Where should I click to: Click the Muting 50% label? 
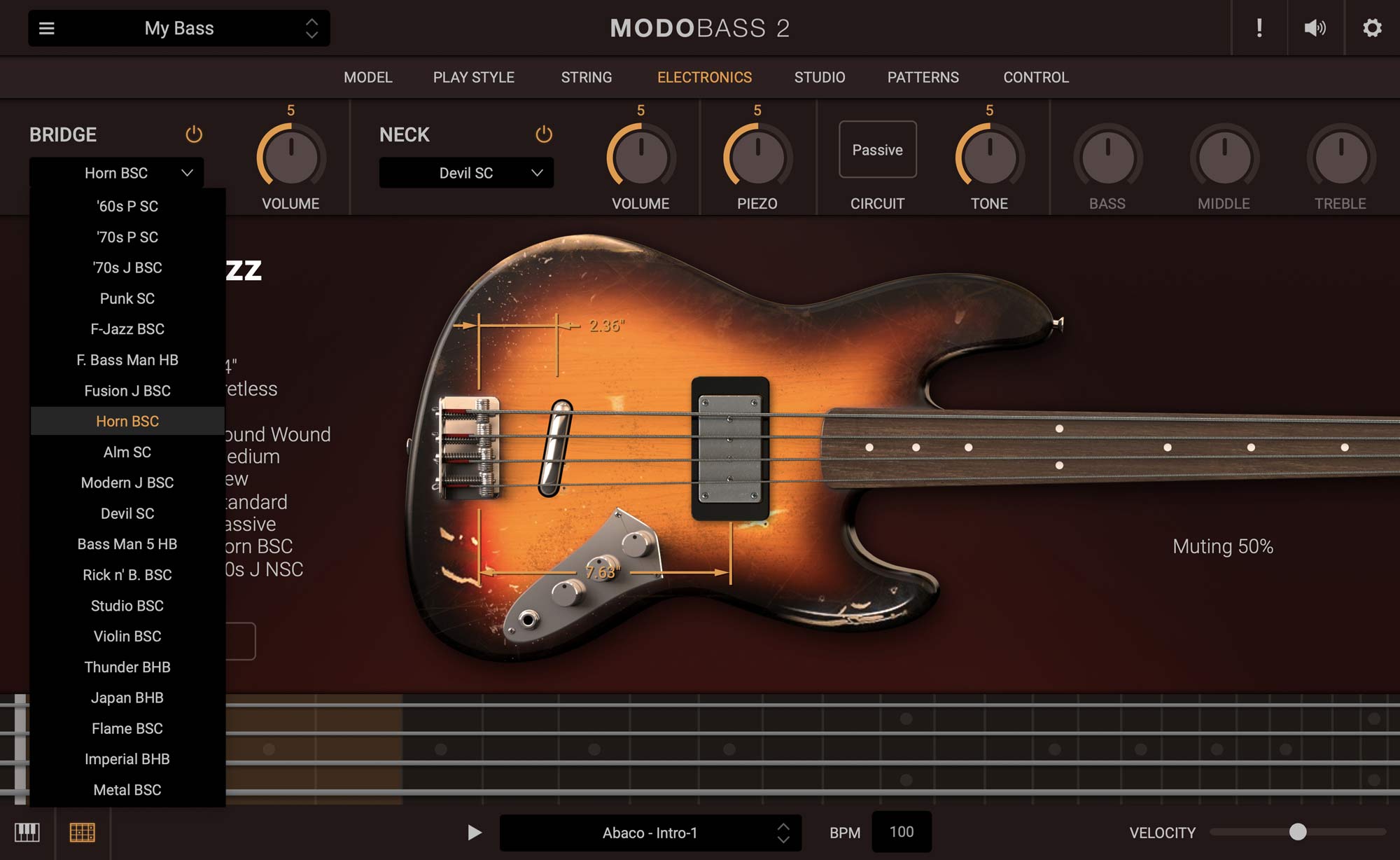[x=1223, y=546]
